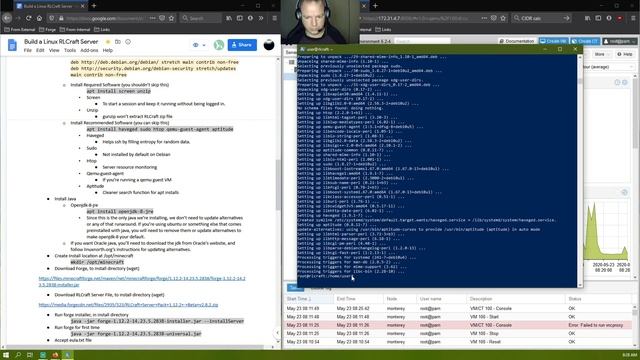The height and width of the screenshot is (360, 640).
Task: Open Google account avatar menu
Action: pos(269,45)
